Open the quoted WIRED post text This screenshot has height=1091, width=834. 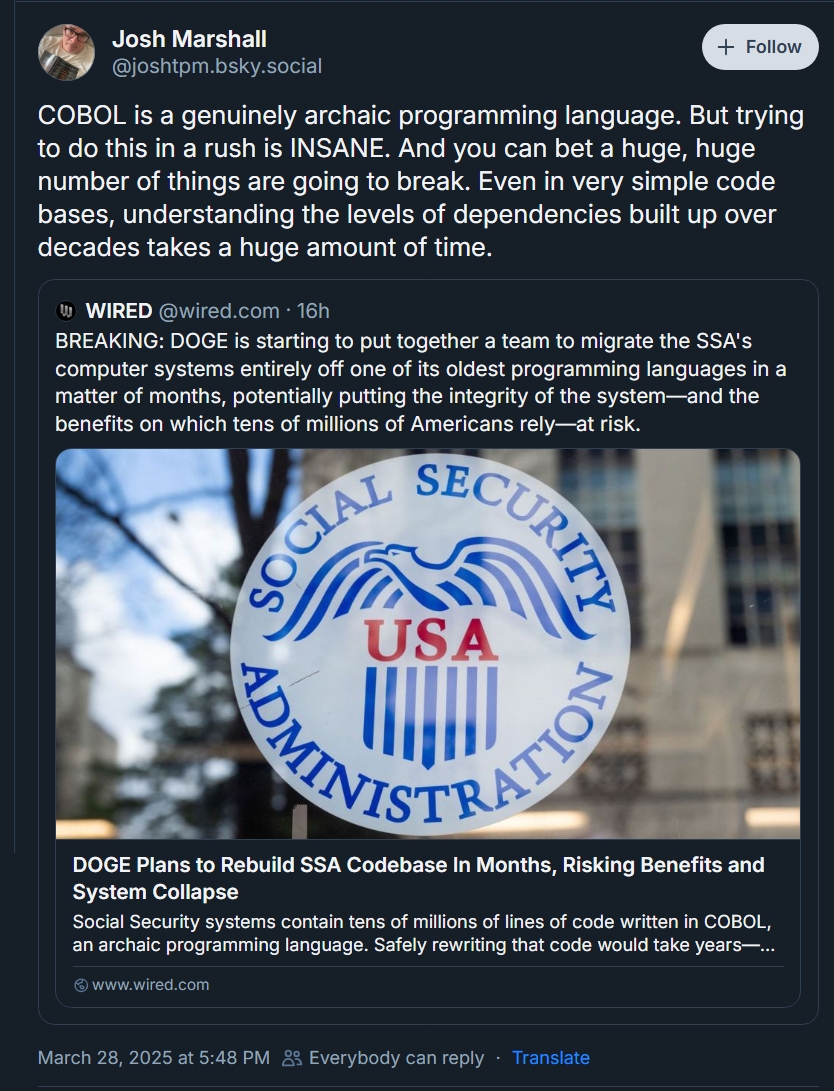click(420, 382)
